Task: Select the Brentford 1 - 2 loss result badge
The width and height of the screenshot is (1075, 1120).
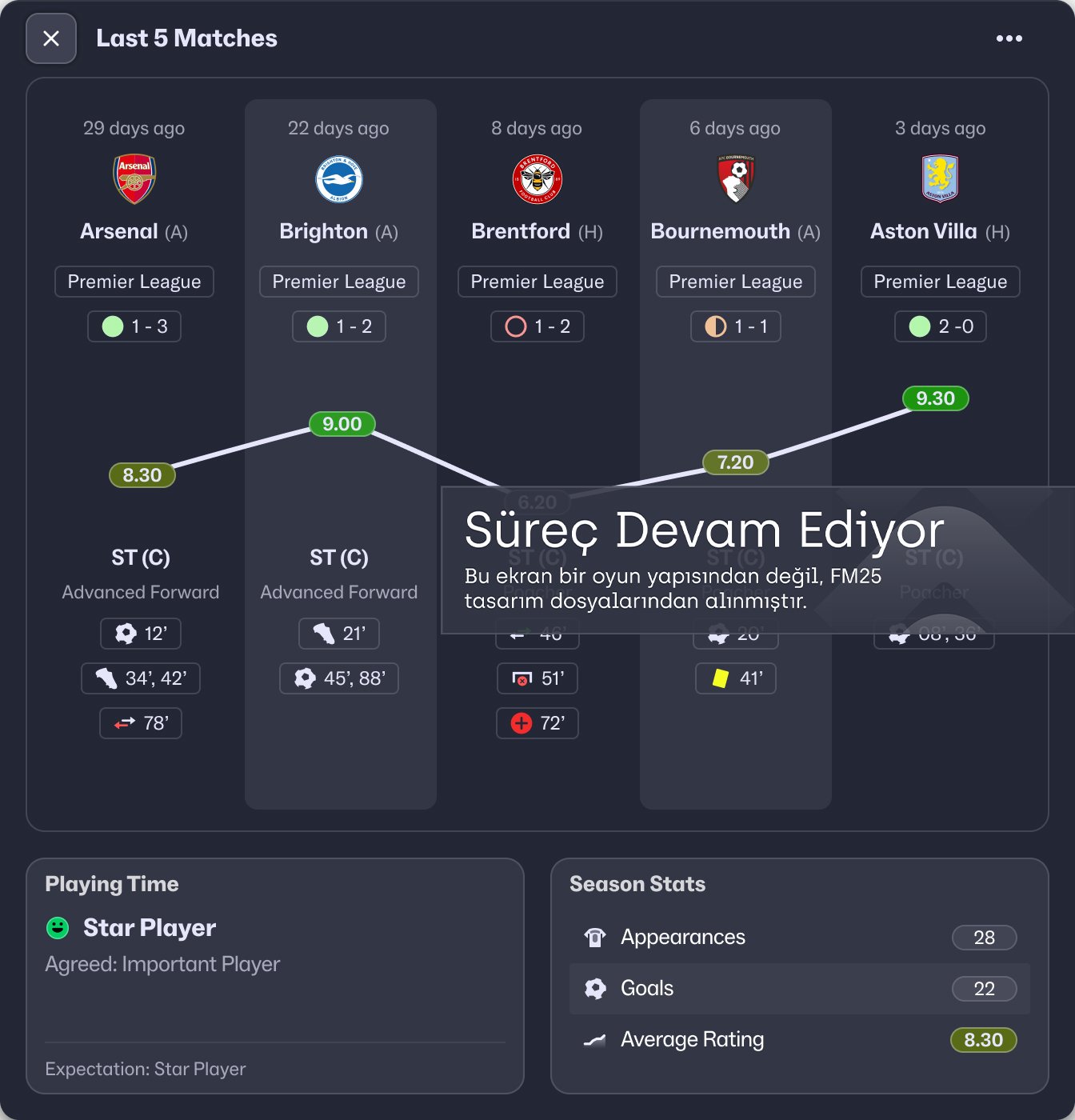Action: tap(537, 326)
